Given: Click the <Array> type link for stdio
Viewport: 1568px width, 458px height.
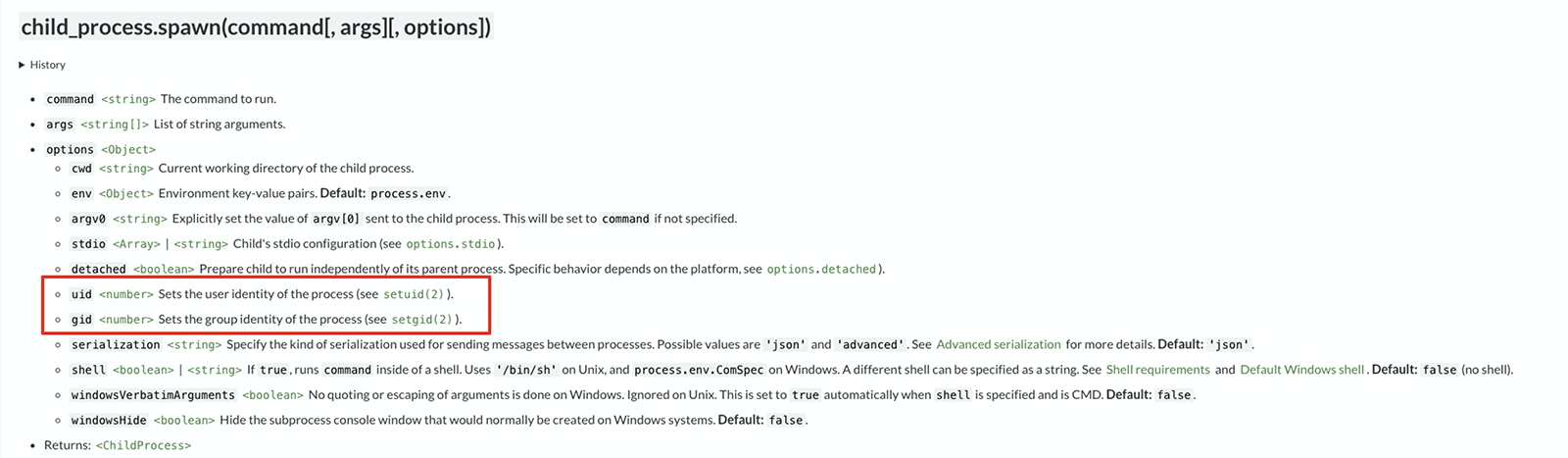Looking at the screenshot, I should [136, 244].
